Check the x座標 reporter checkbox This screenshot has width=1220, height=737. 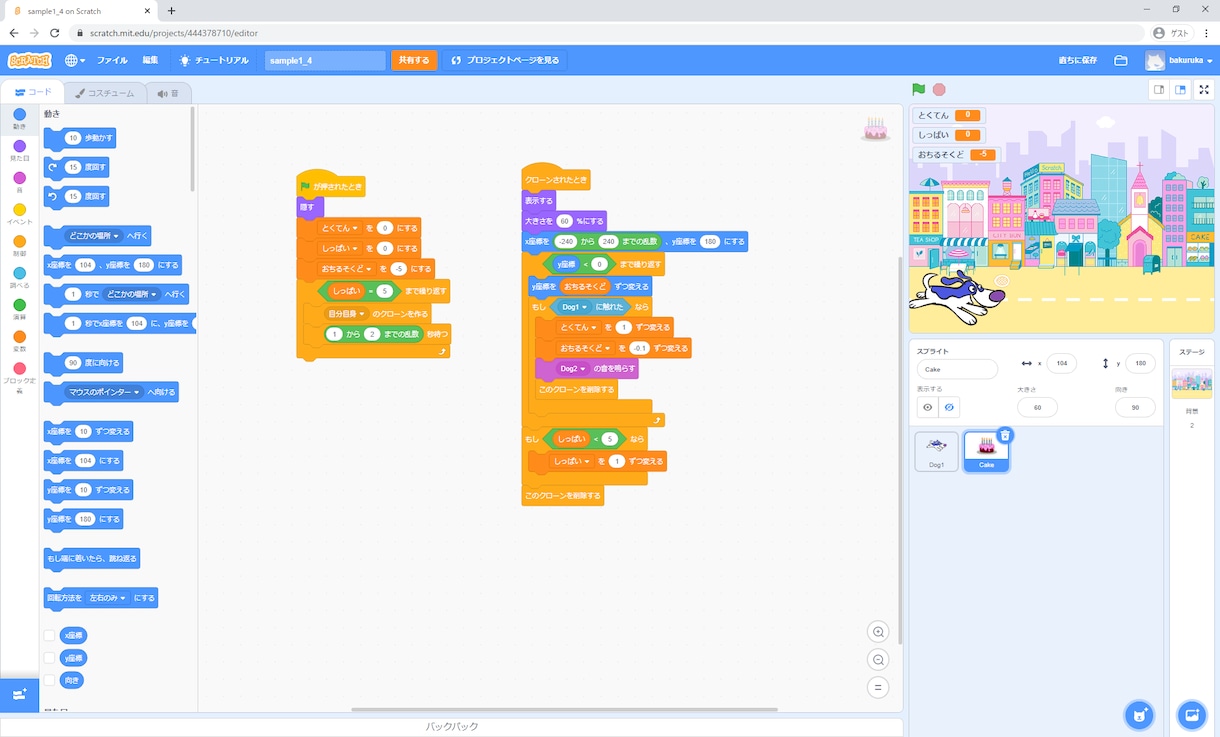coord(49,635)
